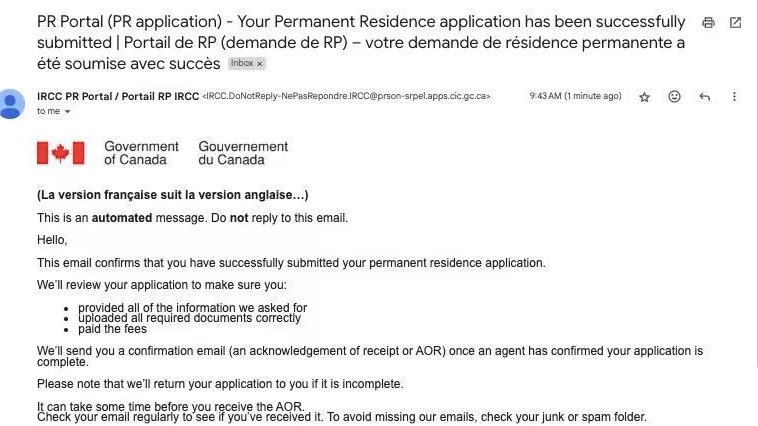Remove the Inbox label using its x
The height and width of the screenshot is (426, 758).
pyautogui.click(x=261, y=63)
